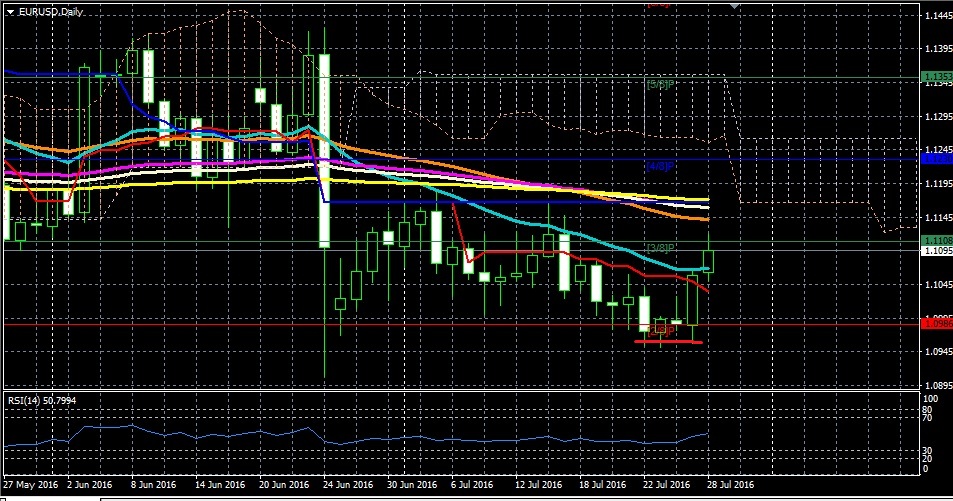Click the 1.1445 price on the scale
This screenshot has height=501, width=953.
[x=937, y=17]
